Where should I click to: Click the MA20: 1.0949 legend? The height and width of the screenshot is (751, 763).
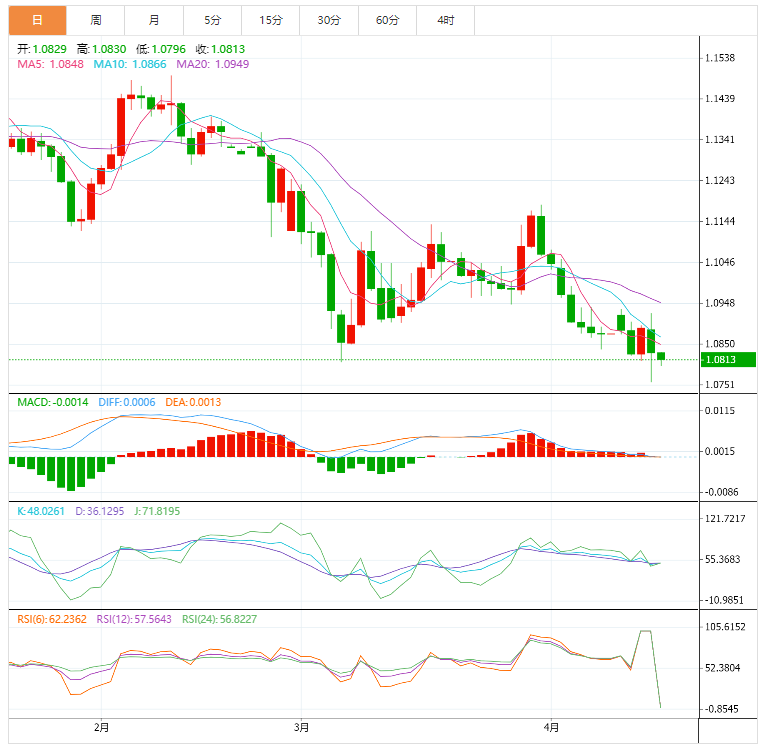(x=213, y=64)
